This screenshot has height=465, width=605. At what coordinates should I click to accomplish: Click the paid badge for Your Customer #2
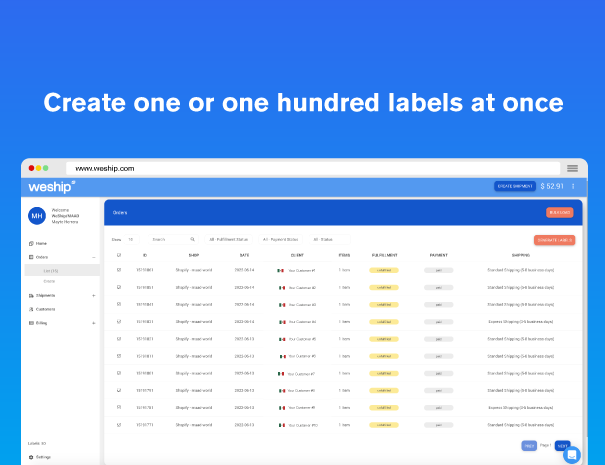tap(439, 287)
